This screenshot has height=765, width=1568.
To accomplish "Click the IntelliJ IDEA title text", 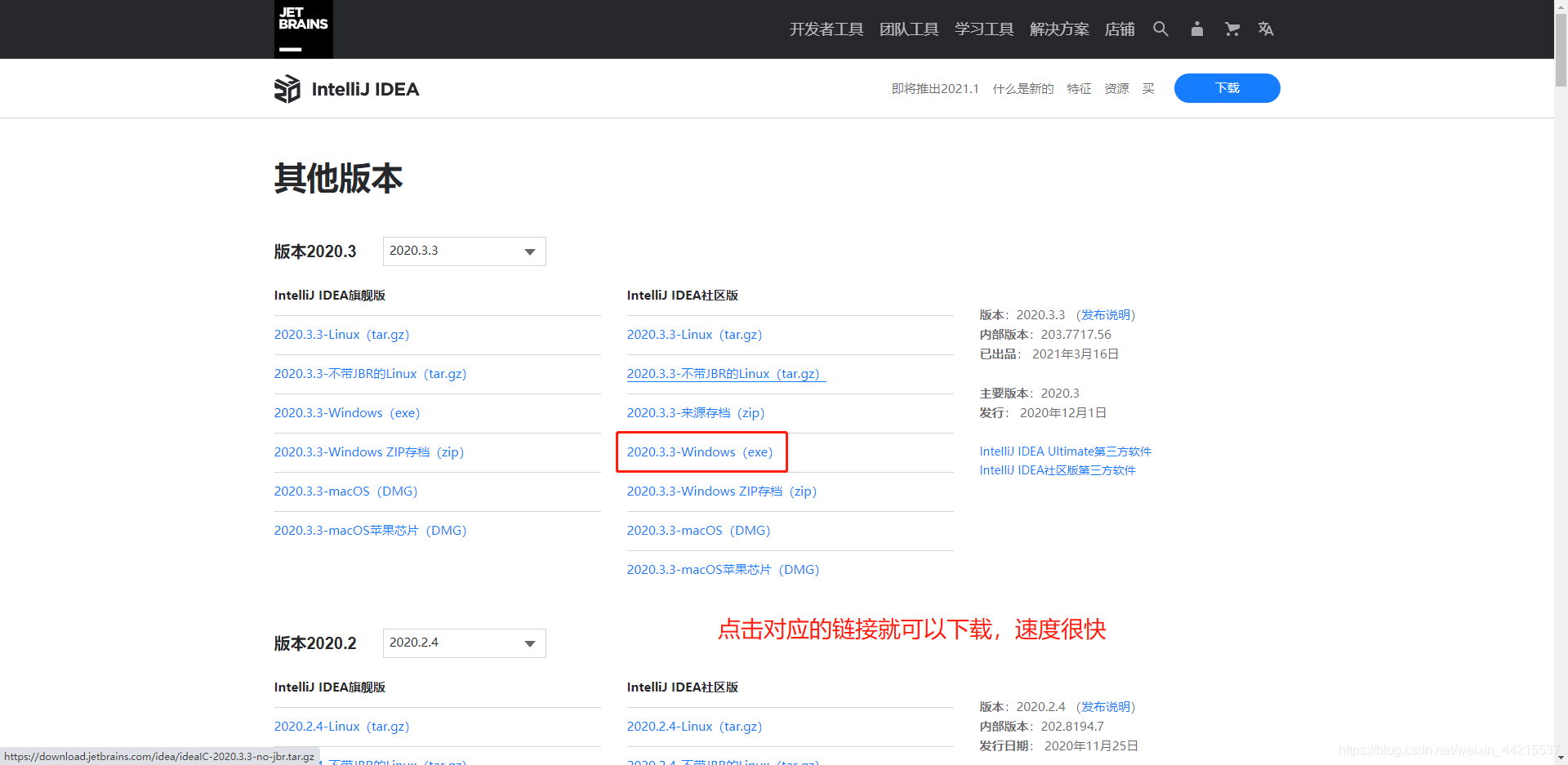I will pos(365,89).
